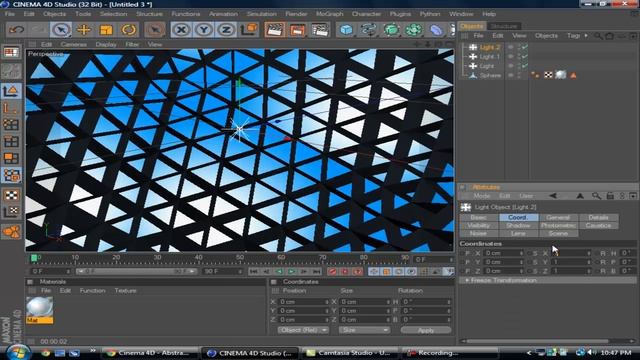Click the more-menus arrow after Tags
Screen dimensions: 640x360
coord(587,36)
